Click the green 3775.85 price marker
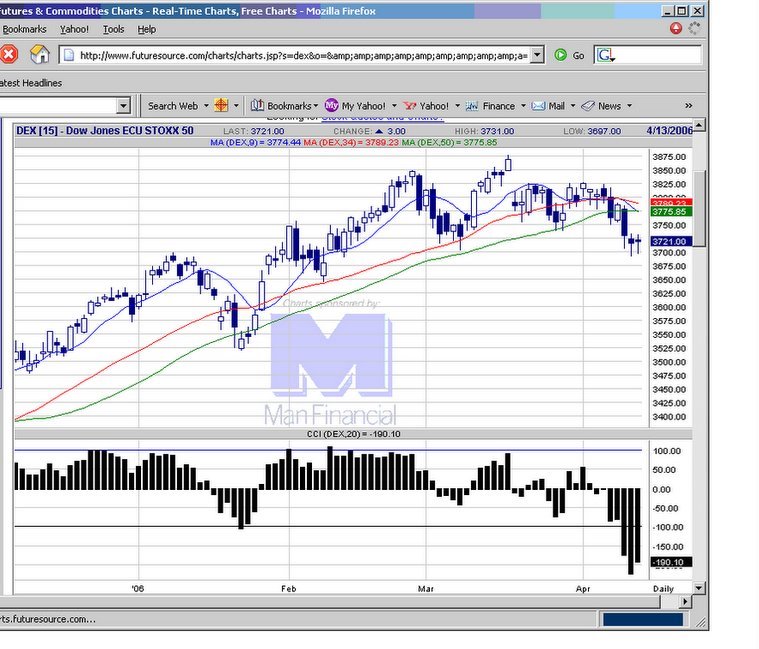759x649 pixels. click(x=670, y=212)
